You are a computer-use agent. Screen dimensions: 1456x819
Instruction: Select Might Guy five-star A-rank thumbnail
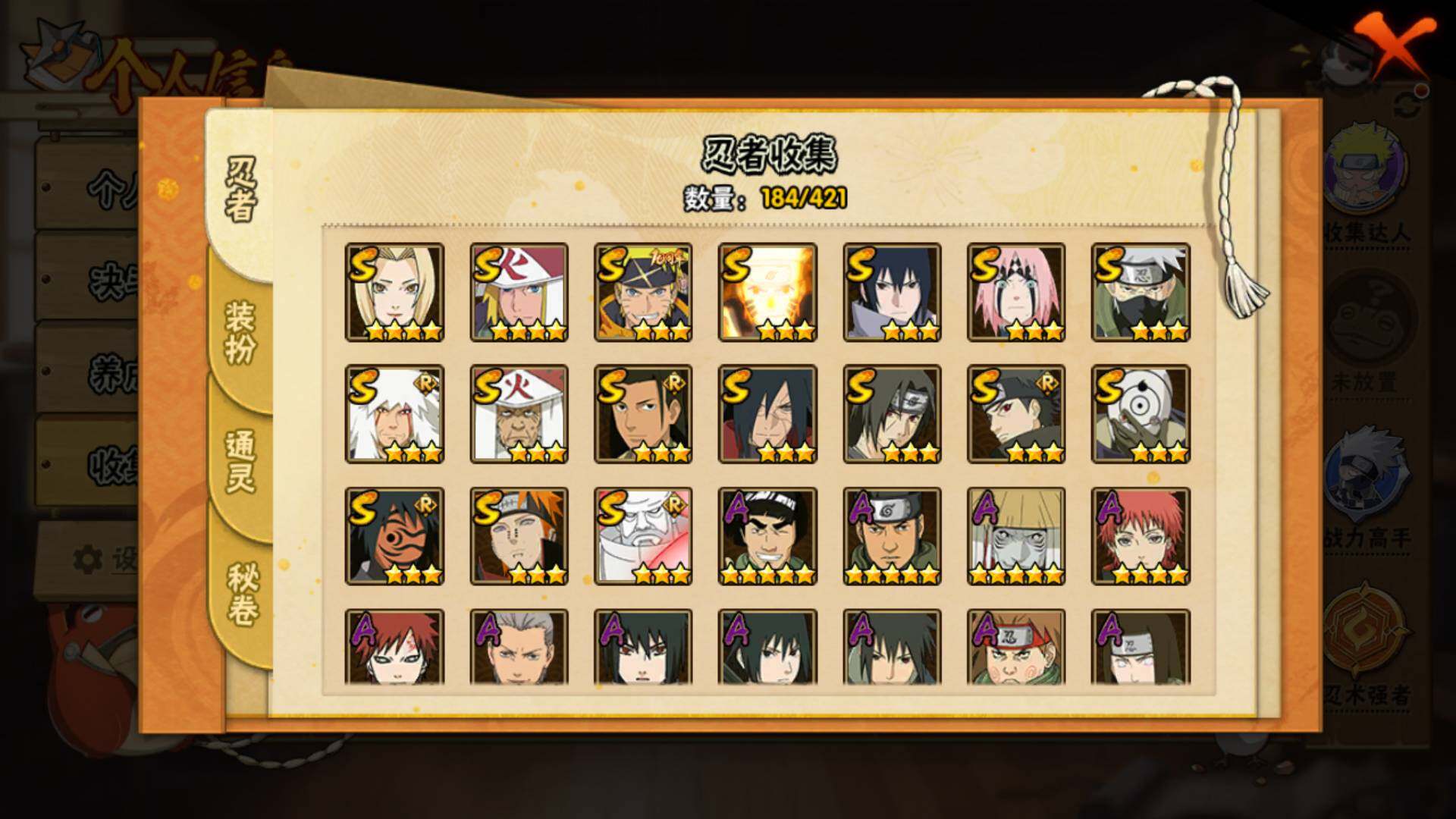[767, 536]
